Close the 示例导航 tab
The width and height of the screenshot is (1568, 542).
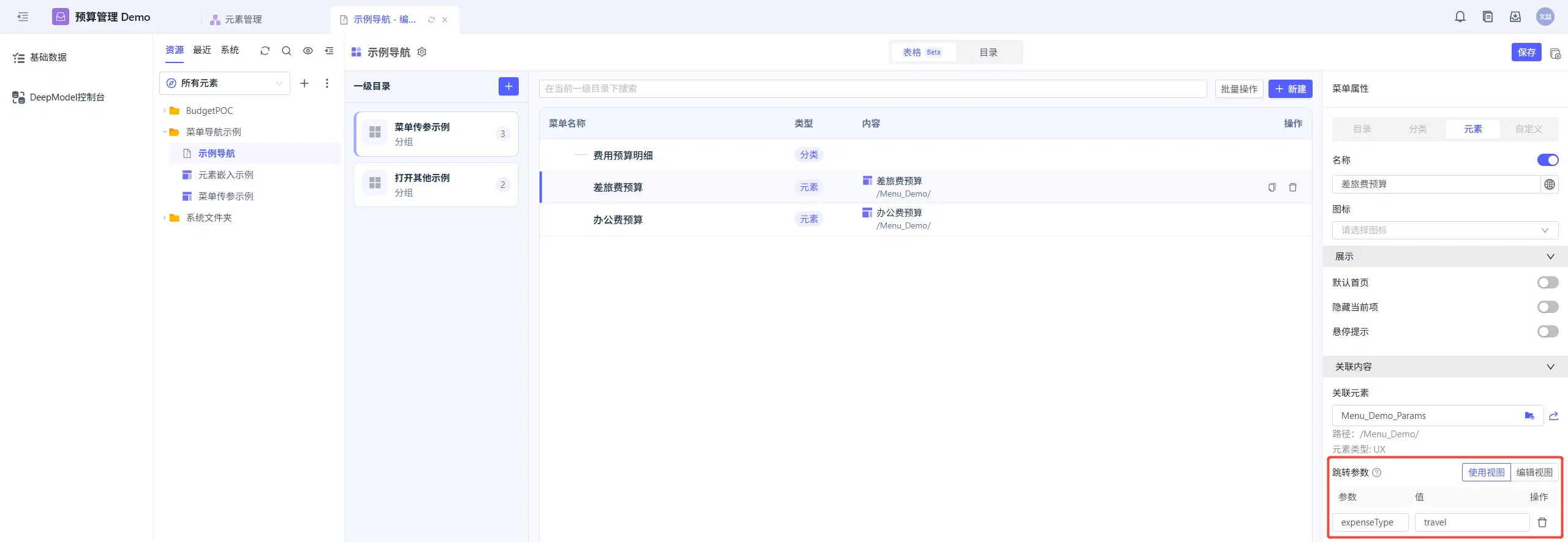[x=445, y=20]
